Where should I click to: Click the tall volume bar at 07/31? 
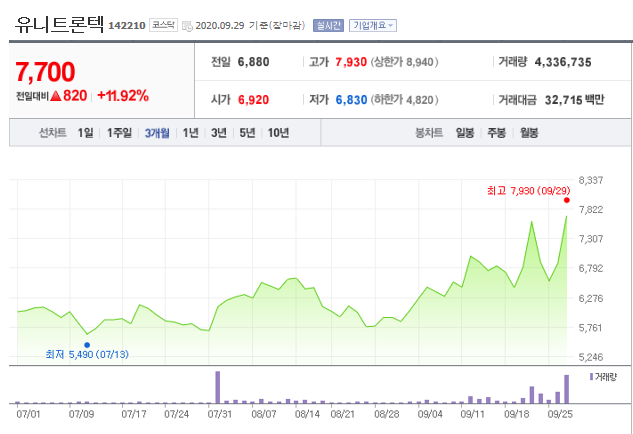pyautogui.click(x=218, y=387)
